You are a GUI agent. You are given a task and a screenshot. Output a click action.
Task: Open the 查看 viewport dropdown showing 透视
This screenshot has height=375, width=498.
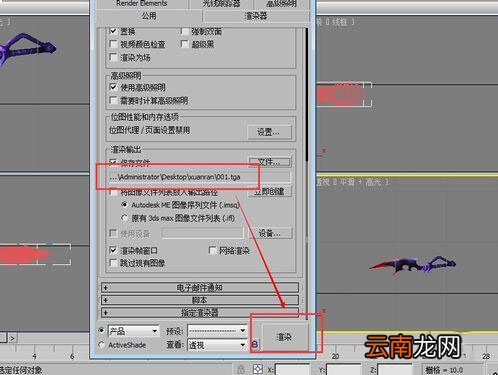tap(217, 345)
